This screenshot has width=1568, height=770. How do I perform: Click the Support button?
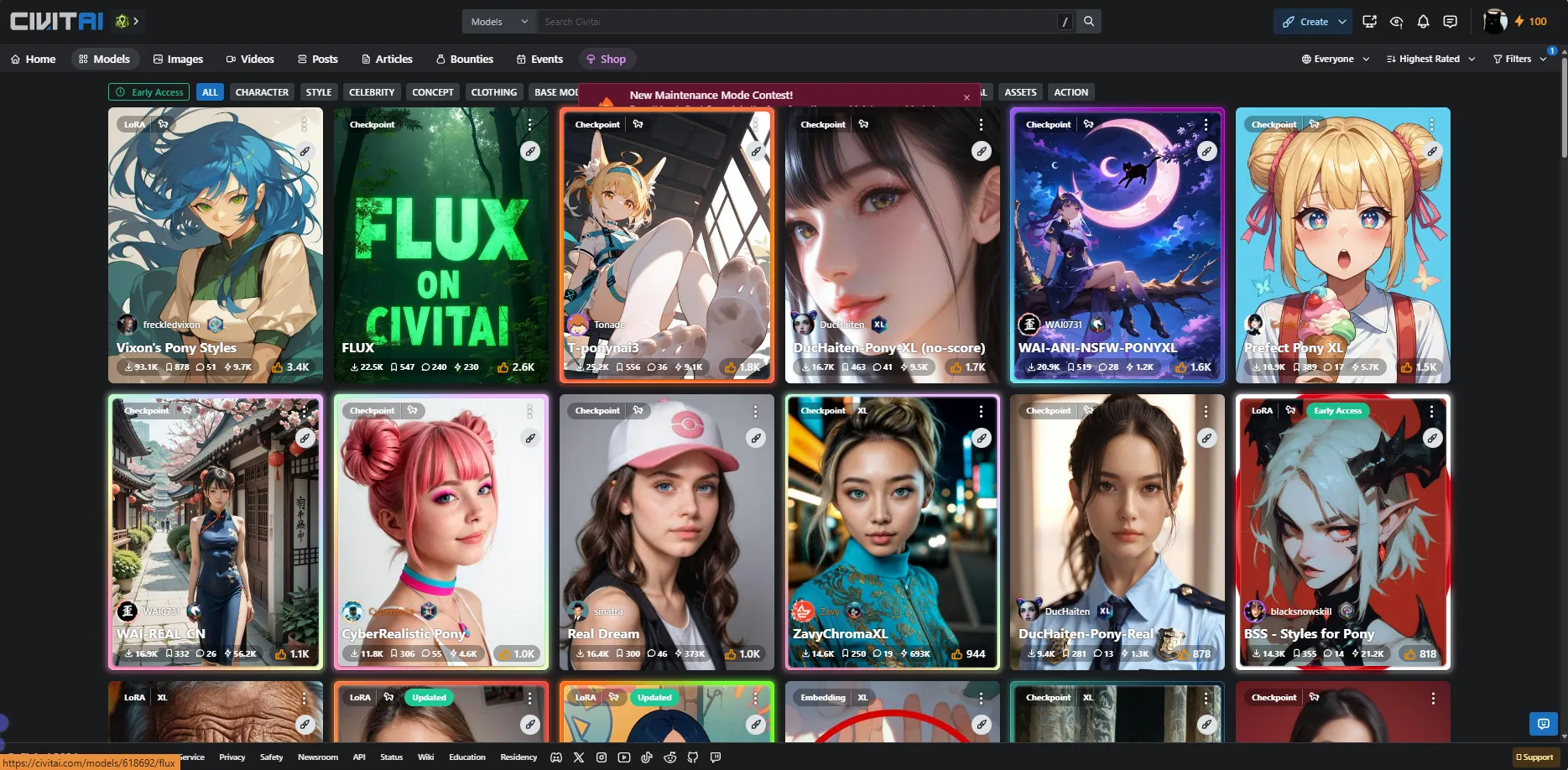[1534, 757]
